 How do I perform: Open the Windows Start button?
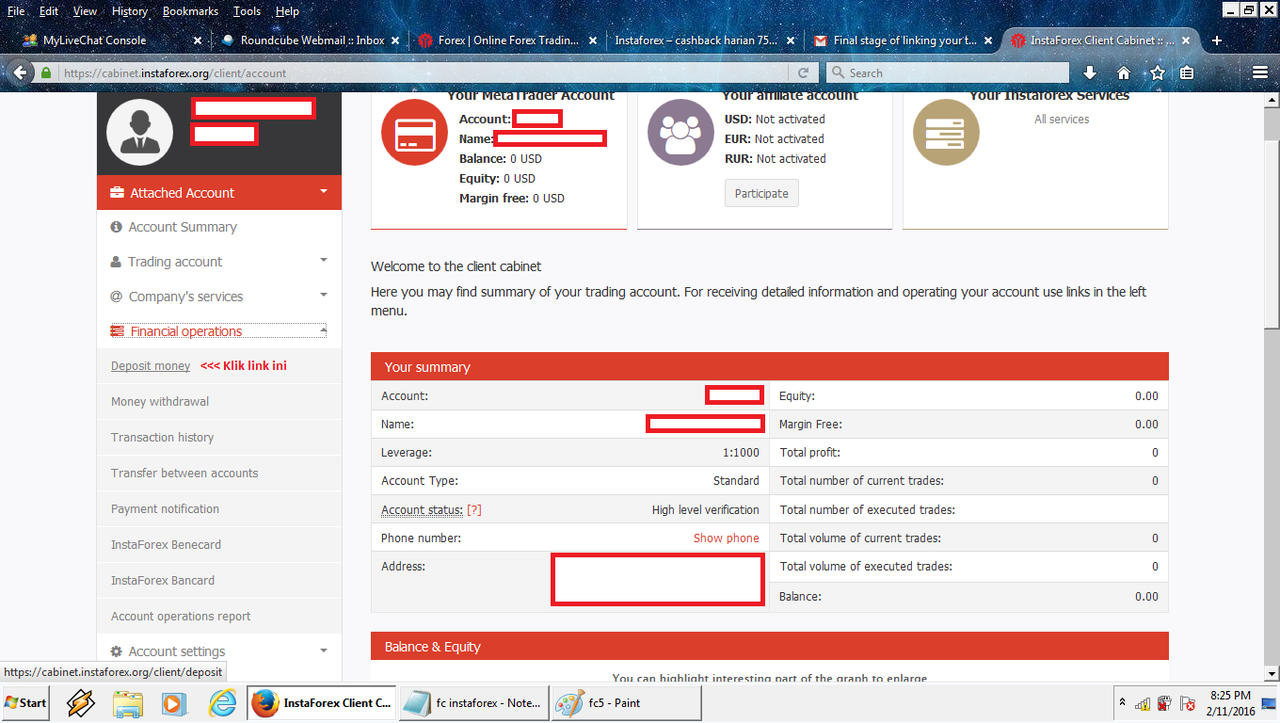click(x=26, y=703)
